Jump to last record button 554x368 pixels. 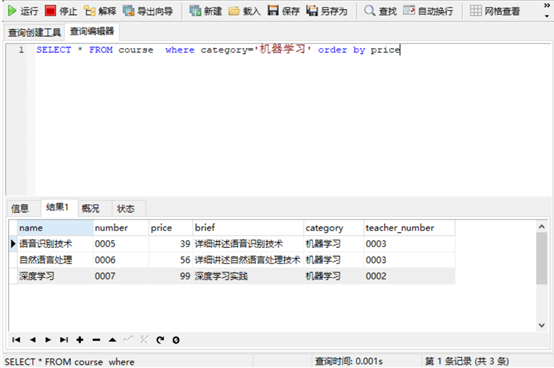64,340
